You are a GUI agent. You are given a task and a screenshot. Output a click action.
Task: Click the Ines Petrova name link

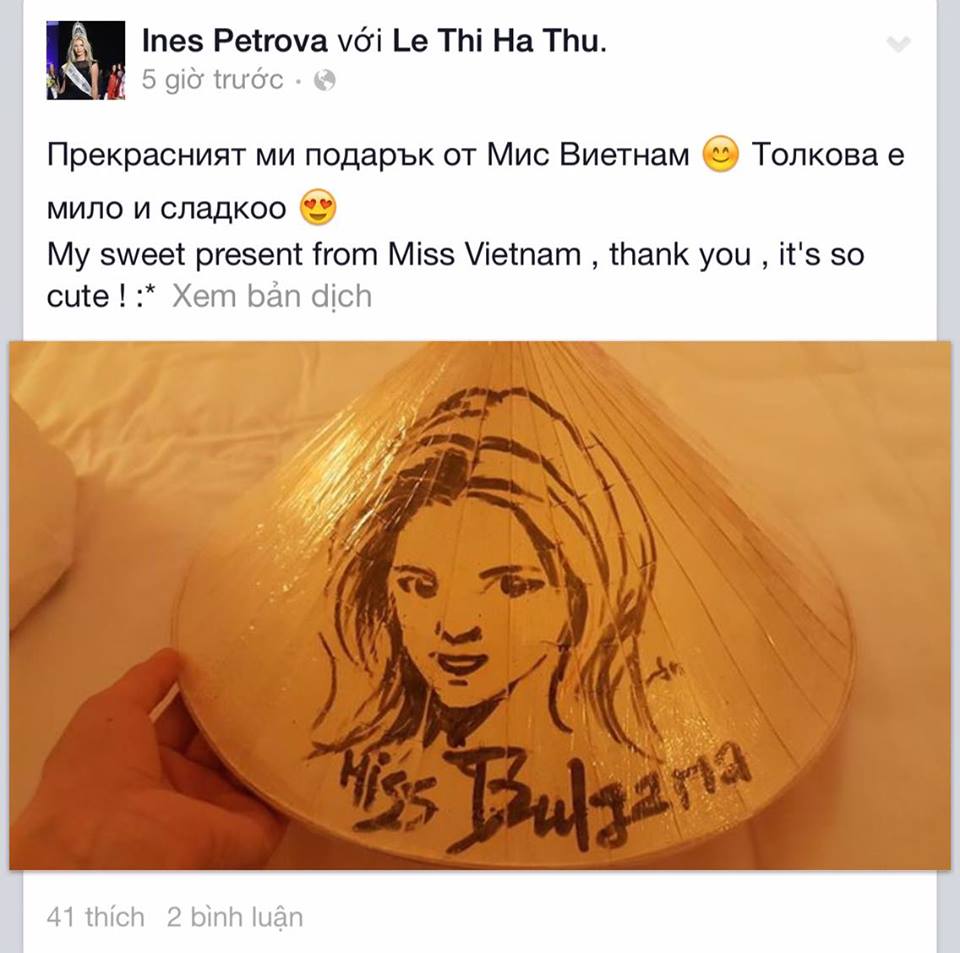coord(234,41)
